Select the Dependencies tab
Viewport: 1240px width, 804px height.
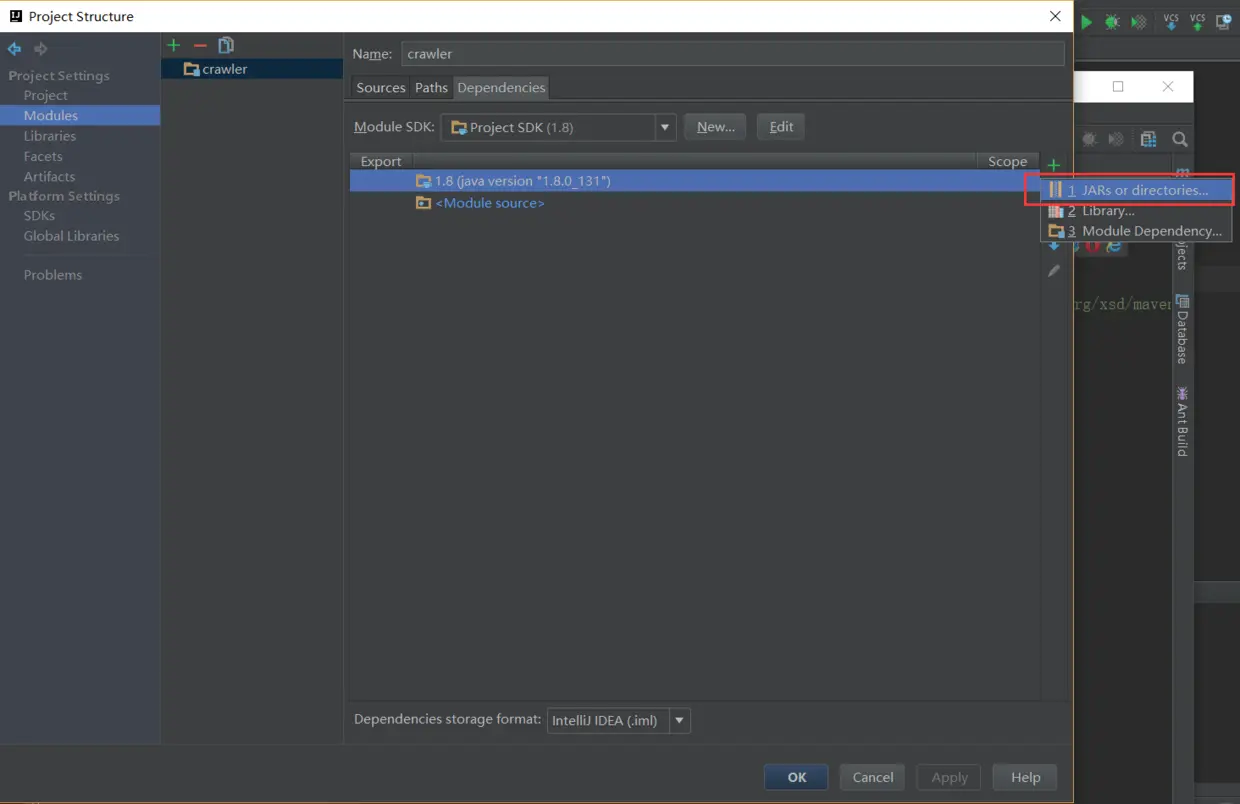pos(501,88)
